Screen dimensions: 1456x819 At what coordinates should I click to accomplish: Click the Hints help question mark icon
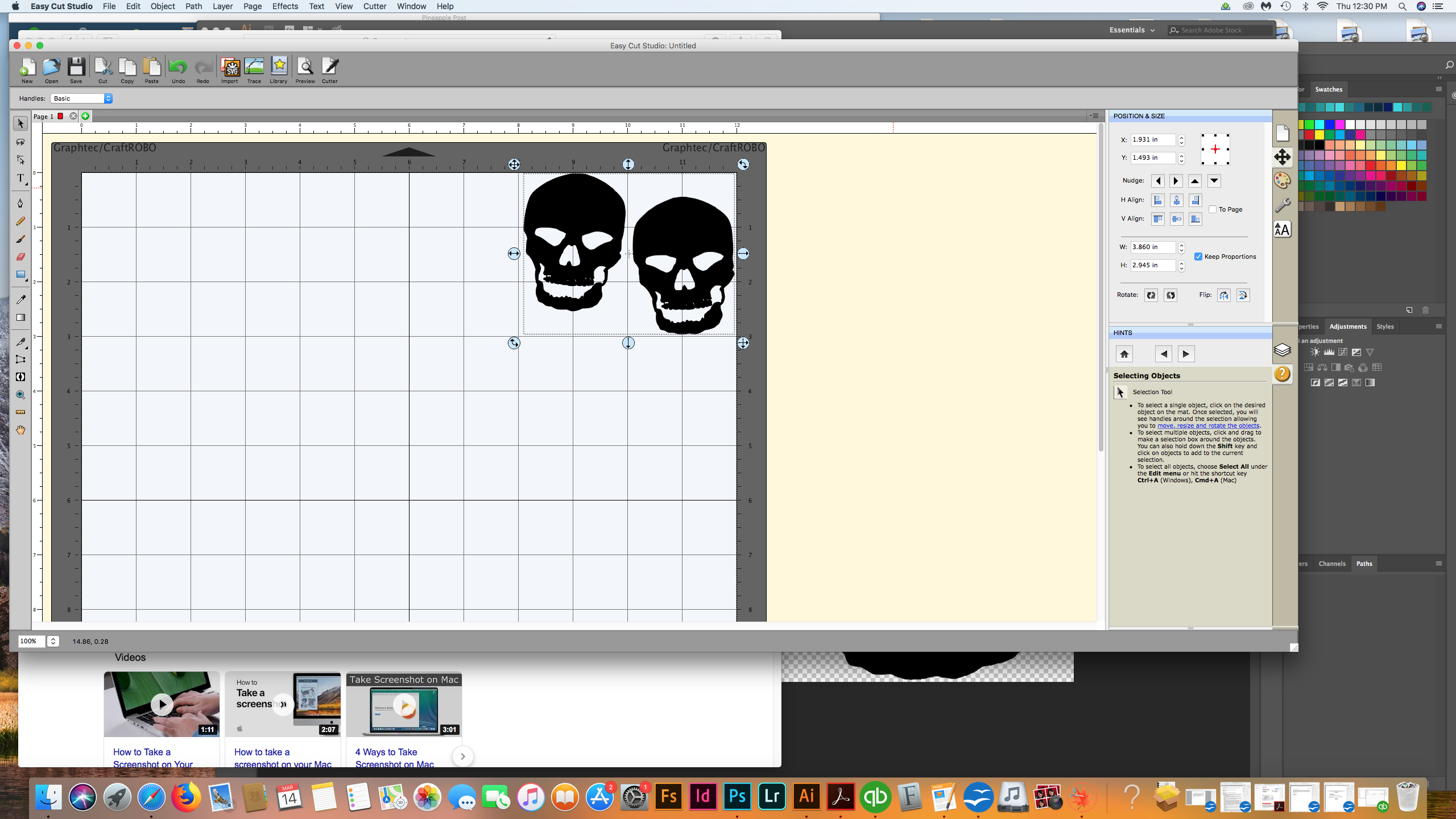point(1283,374)
